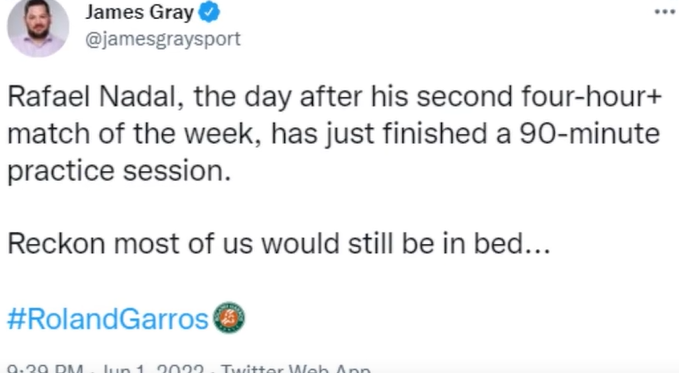
Task: Click the word "90-minute" in tweet
Action: point(589,133)
